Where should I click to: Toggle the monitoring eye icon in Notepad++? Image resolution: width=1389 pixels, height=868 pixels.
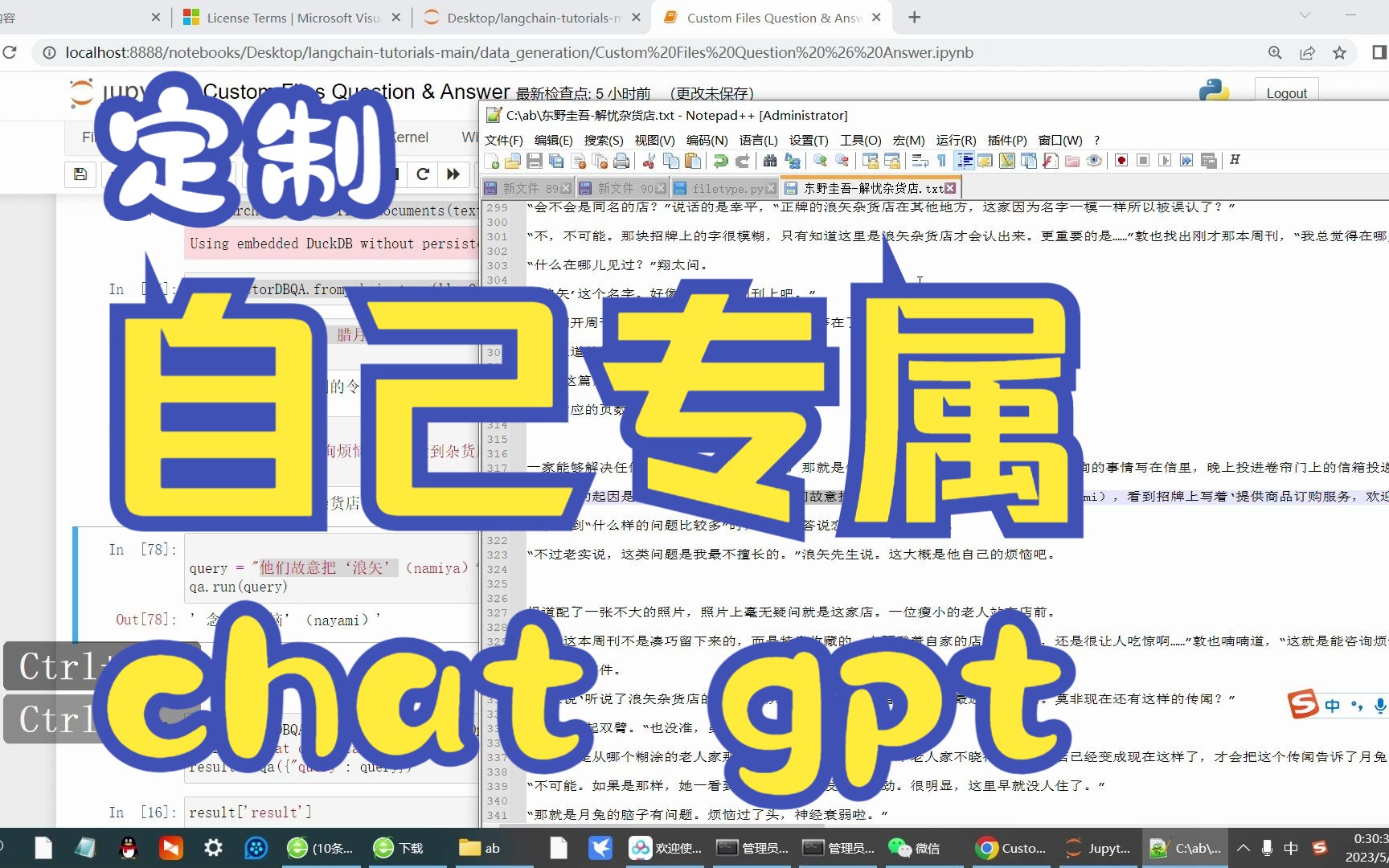(x=1094, y=161)
